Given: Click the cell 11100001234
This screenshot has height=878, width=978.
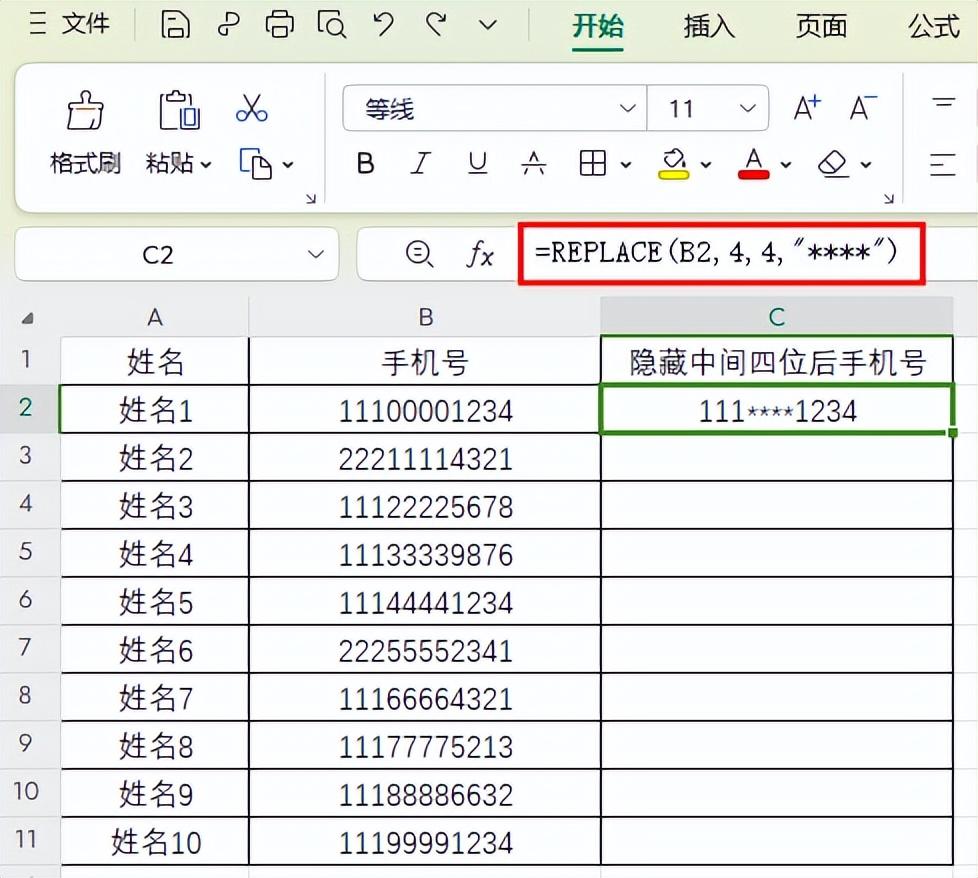Looking at the screenshot, I should (425, 409).
